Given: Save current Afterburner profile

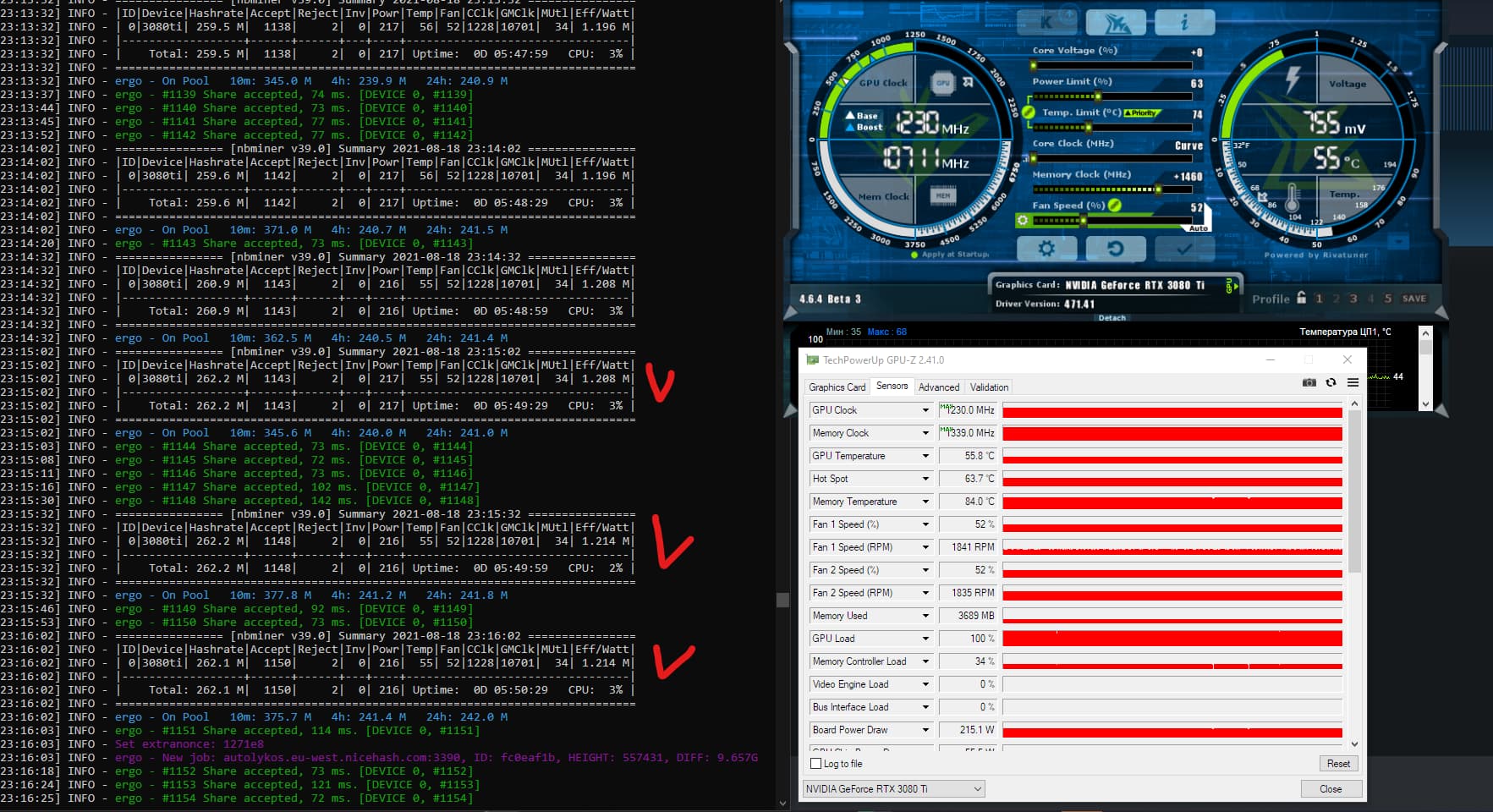Looking at the screenshot, I should [1414, 299].
